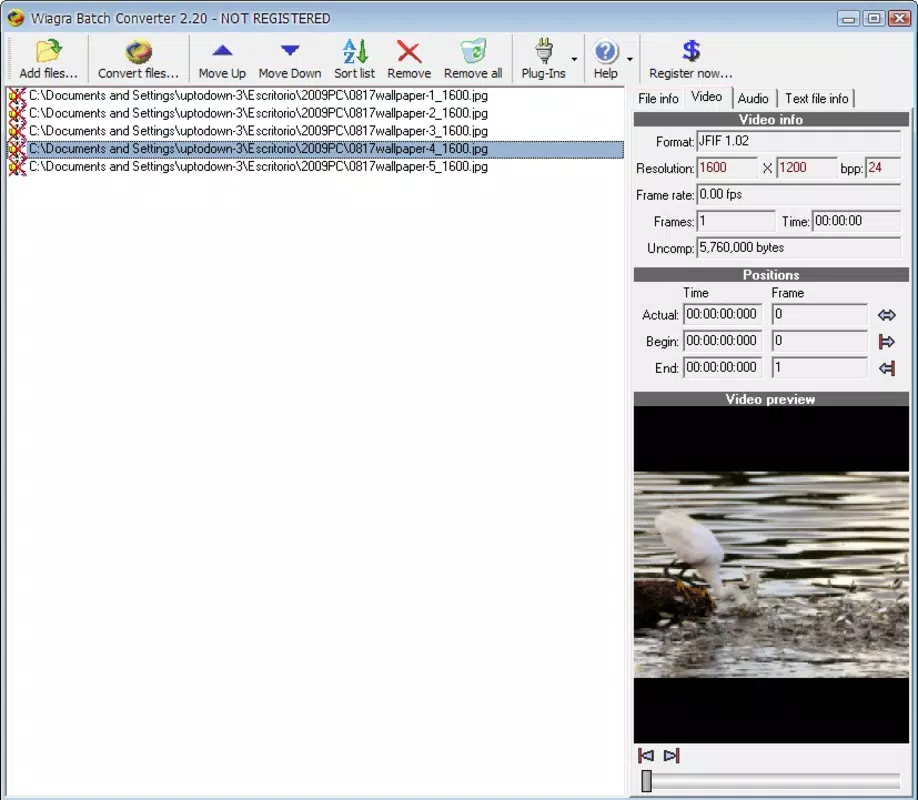
Task: Click the End time position field
Action: tap(722, 368)
